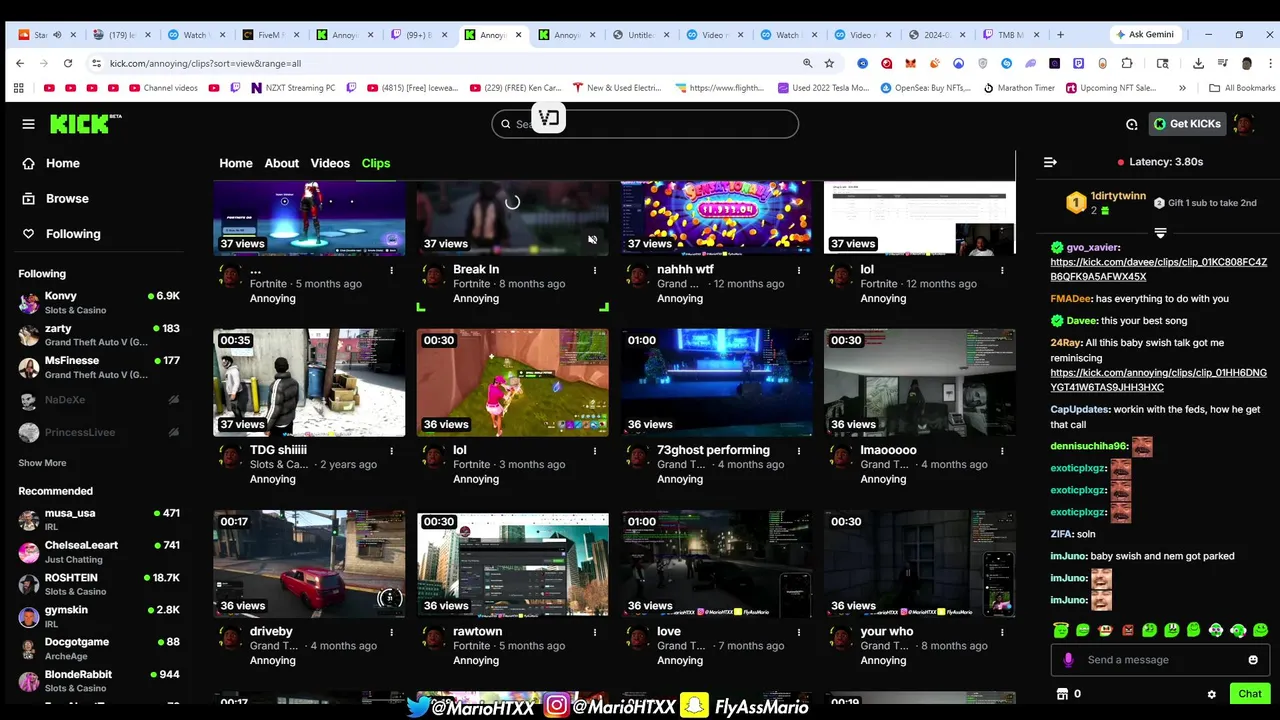Mute the first browser tab audio

(57, 35)
